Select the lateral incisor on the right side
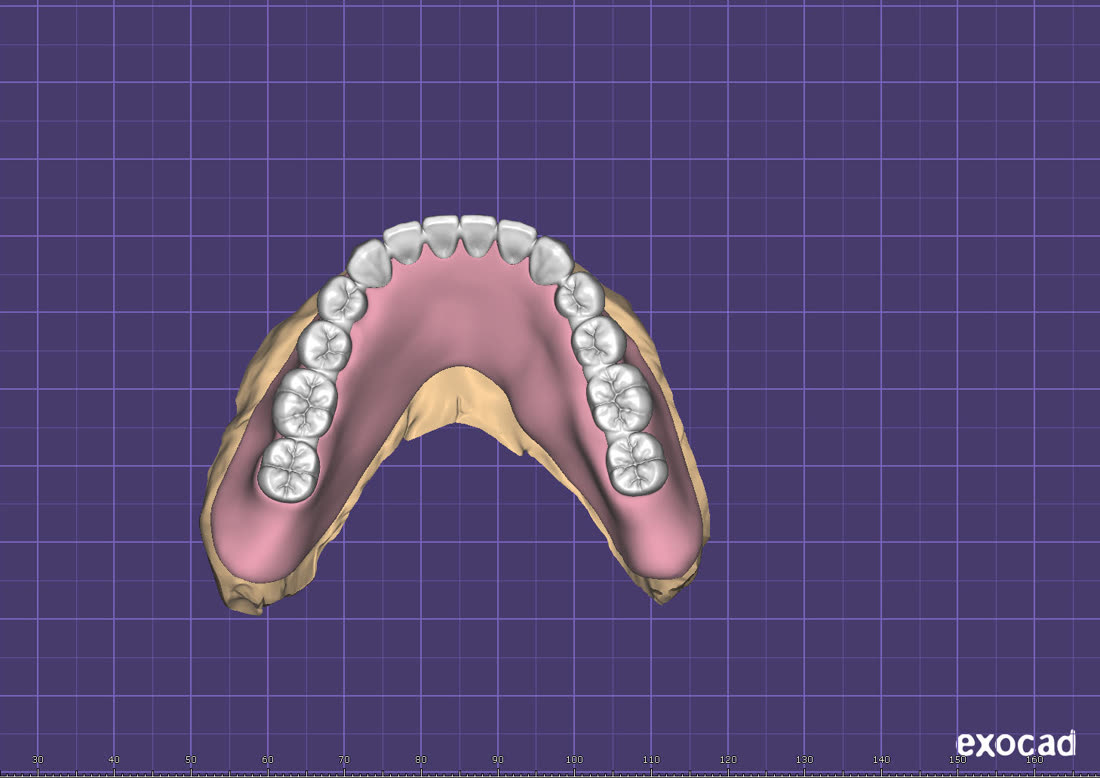 (x=517, y=241)
